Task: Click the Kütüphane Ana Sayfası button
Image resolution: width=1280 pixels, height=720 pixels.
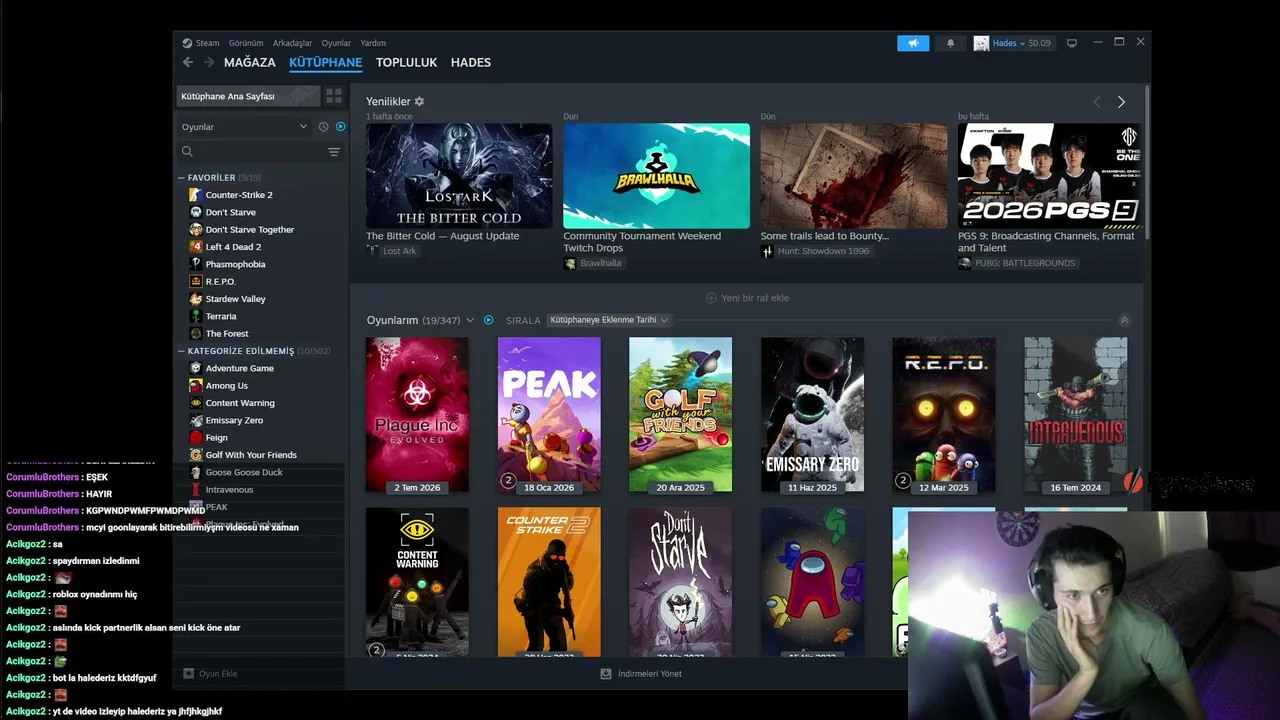Action: click(248, 96)
